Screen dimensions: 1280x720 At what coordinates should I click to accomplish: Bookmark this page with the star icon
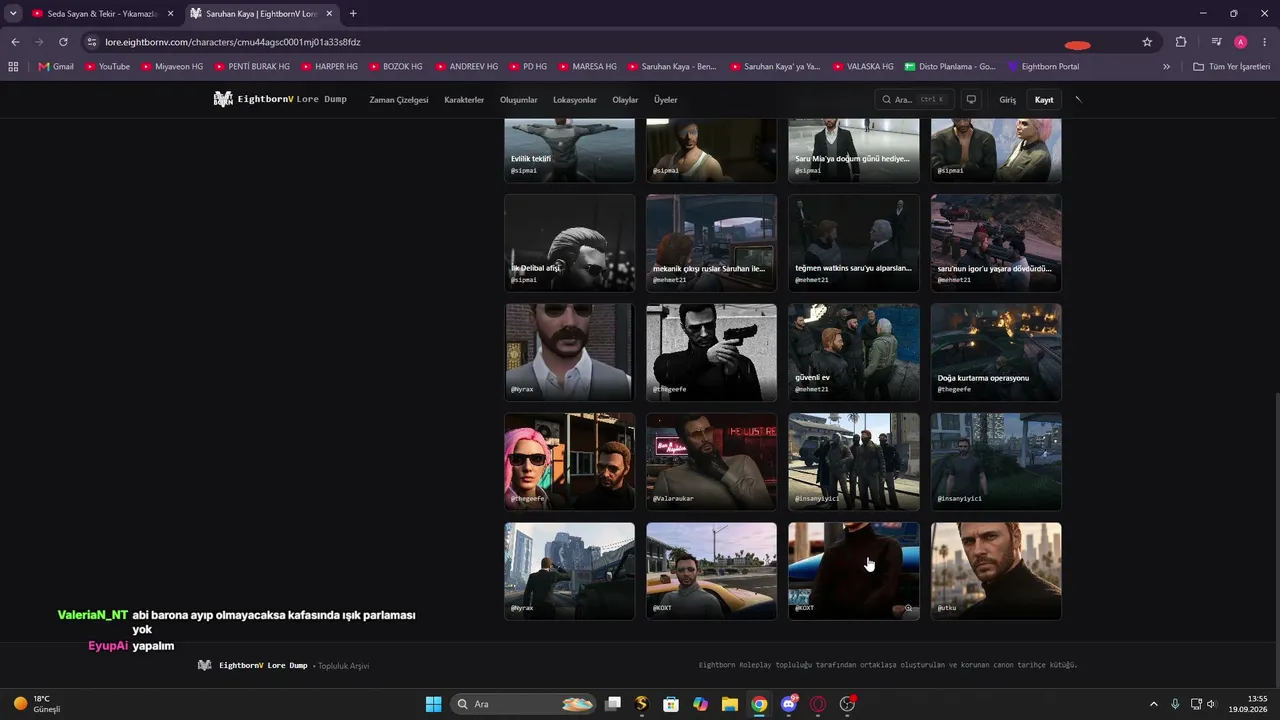(x=1147, y=42)
